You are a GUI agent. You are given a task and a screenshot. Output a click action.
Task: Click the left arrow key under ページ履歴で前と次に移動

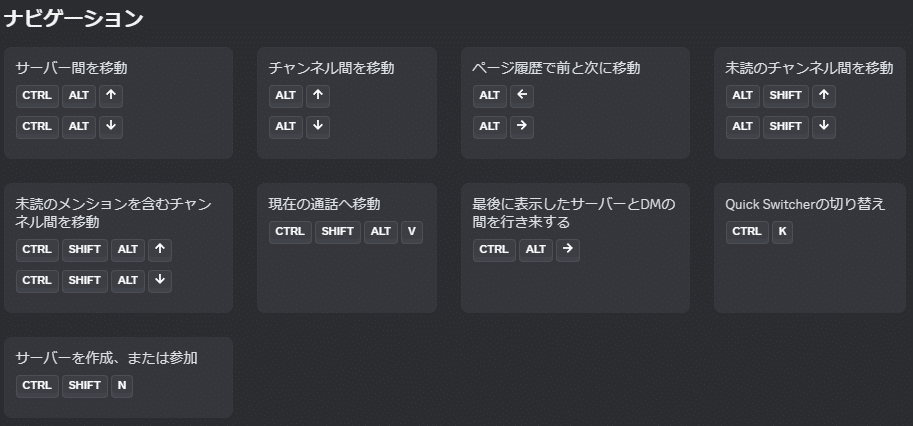pyautogui.click(x=522, y=96)
